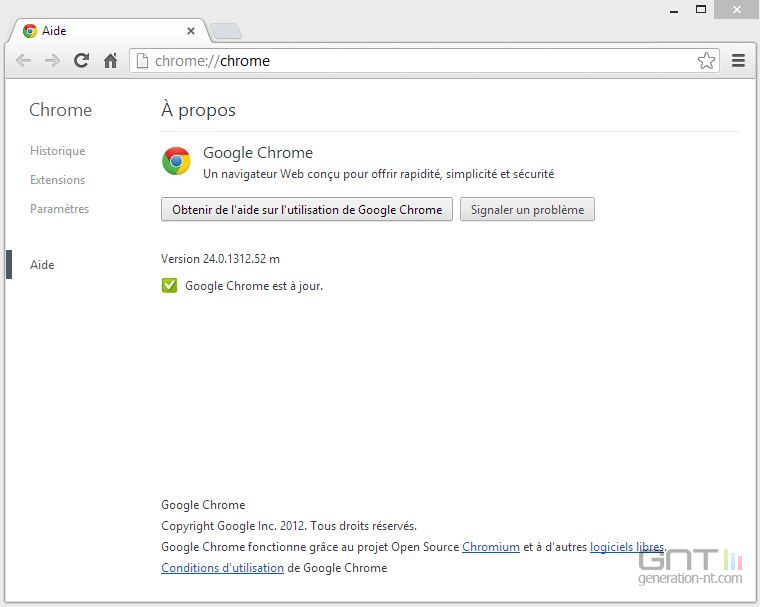Select Aide in the sidebar
Image resolution: width=760 pixels, height=607 pixels.
click(x=42, y=265)
